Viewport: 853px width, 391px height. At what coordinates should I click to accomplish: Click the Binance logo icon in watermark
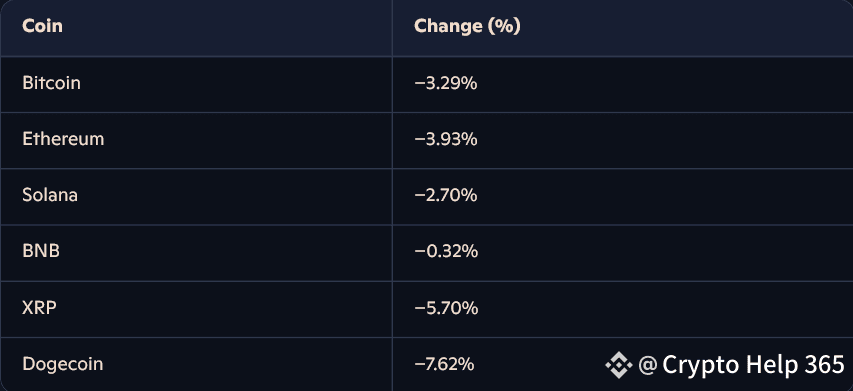[619, 365]
